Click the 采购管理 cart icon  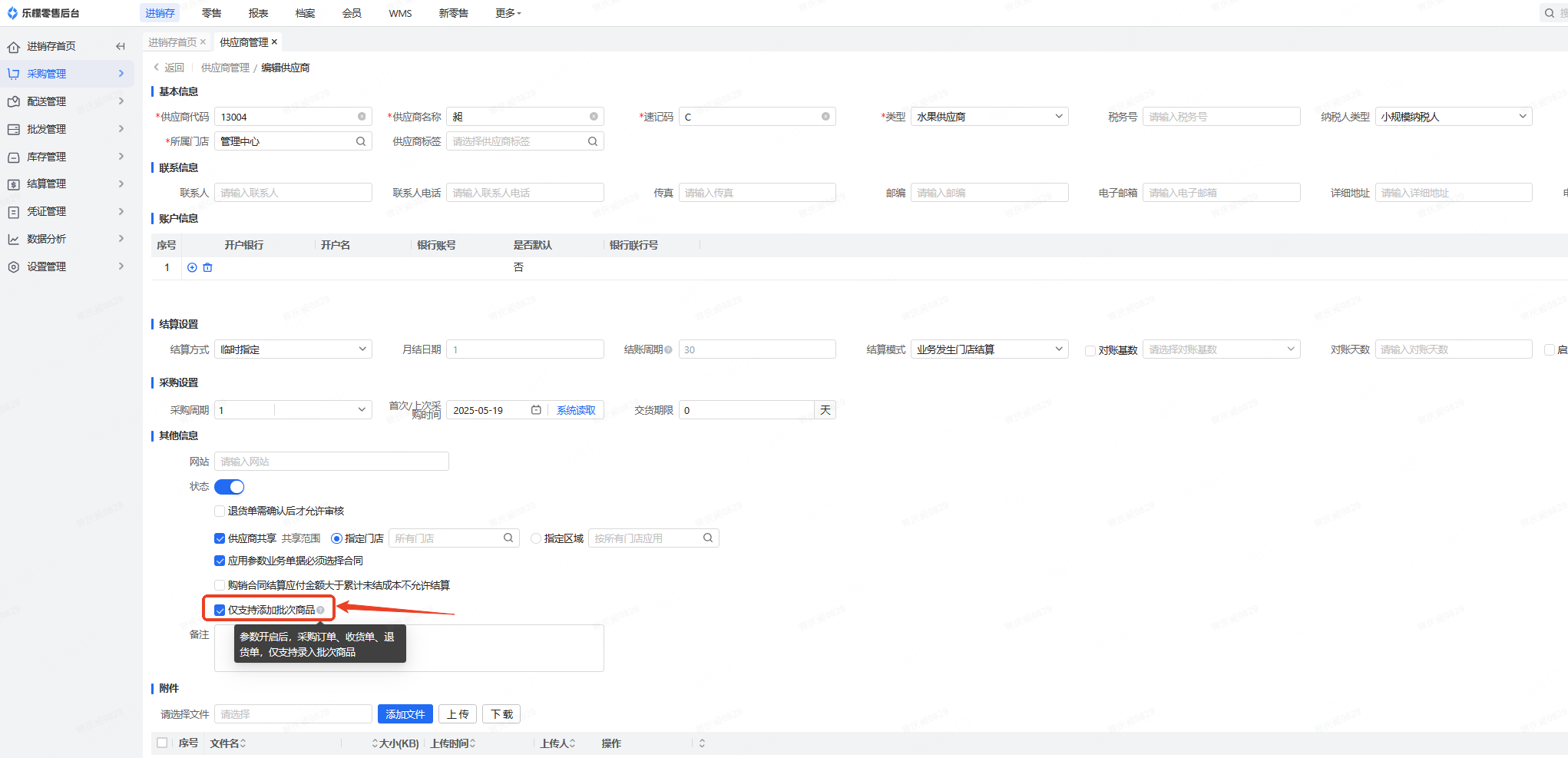click(13, 74)
